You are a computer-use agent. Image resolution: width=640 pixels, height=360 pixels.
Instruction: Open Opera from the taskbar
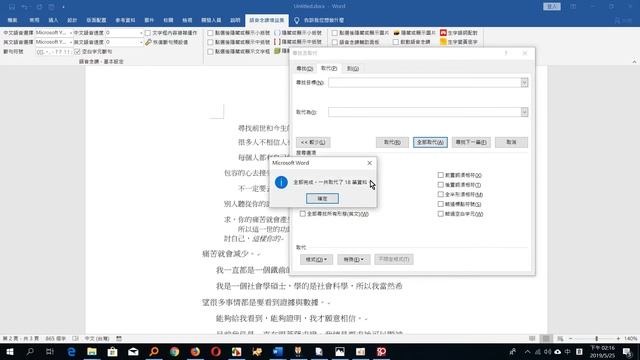(216, 351)
